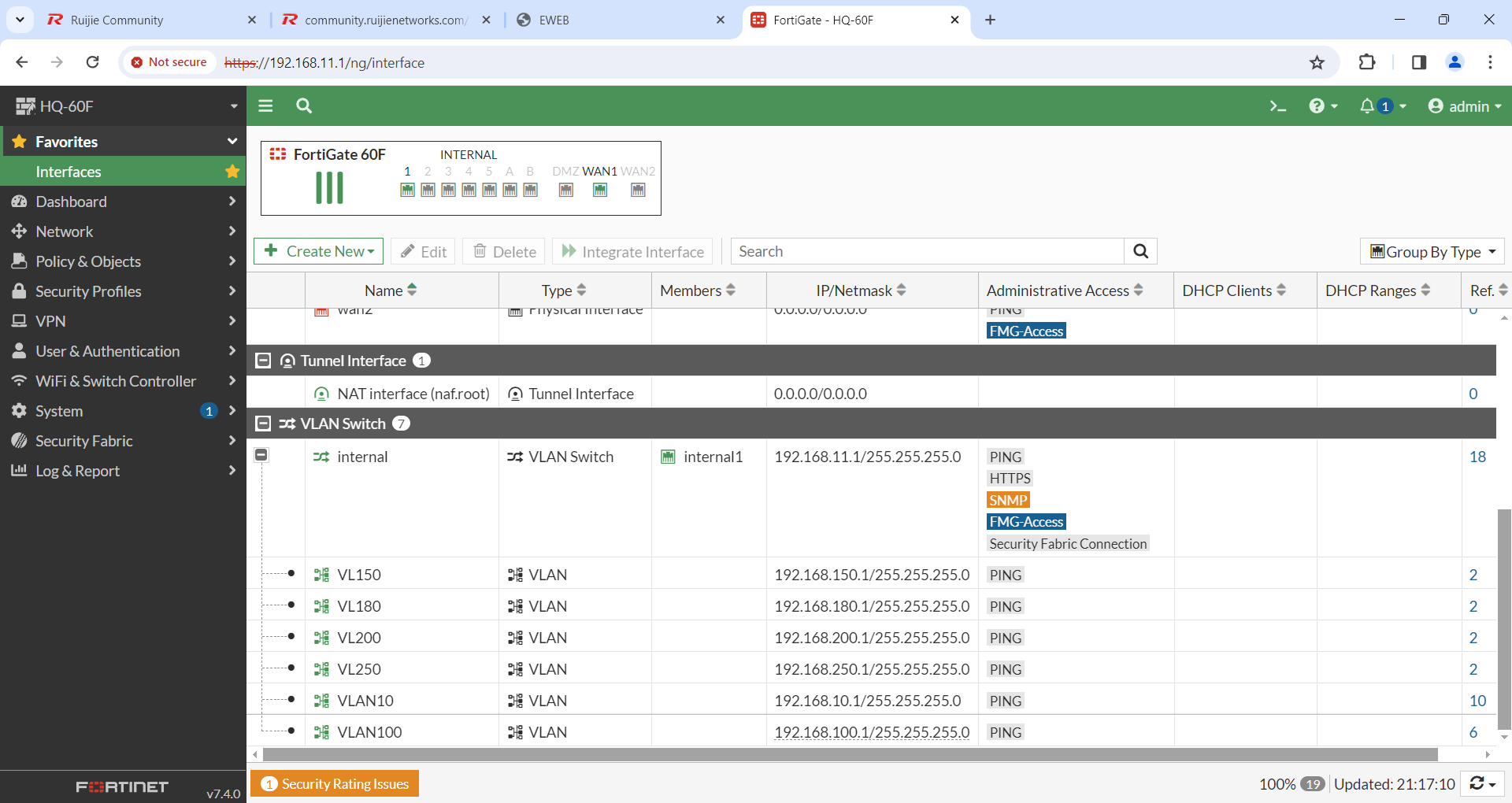
Task: Open reference count 18 for internal
Action: pyautogui.click(x=1477, y=457)
